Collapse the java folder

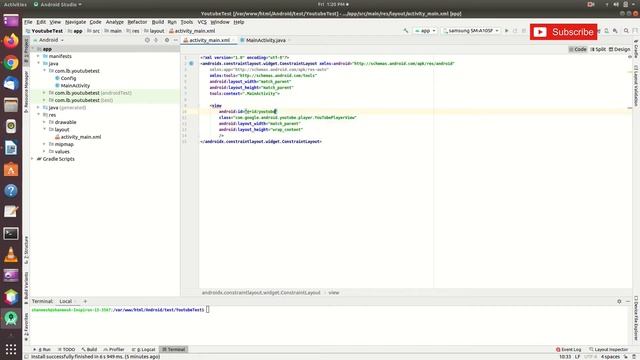click(38, 64)
